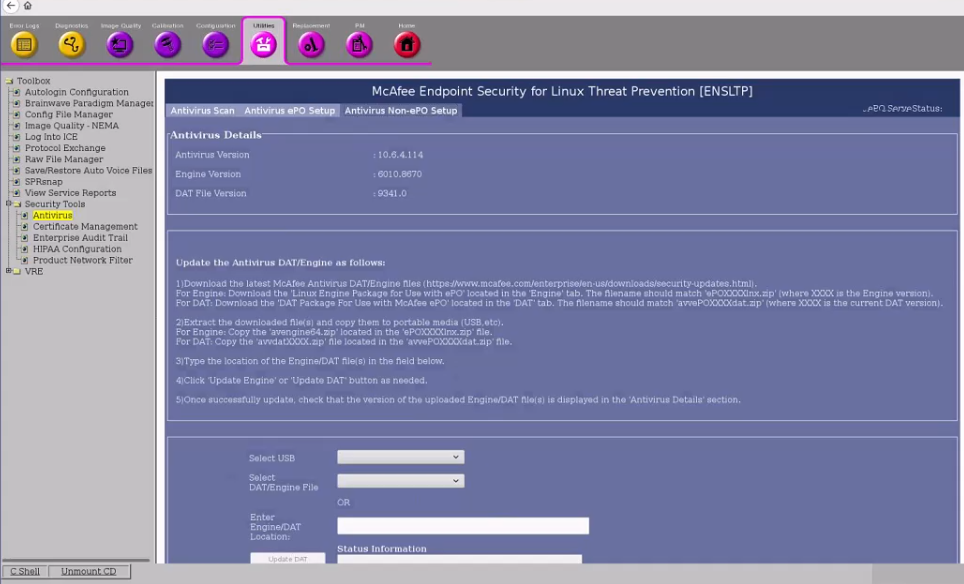This screenshot has height=584, width=964.
Task: Open the Error Logs toolbar icon
Action: [24, 44]
